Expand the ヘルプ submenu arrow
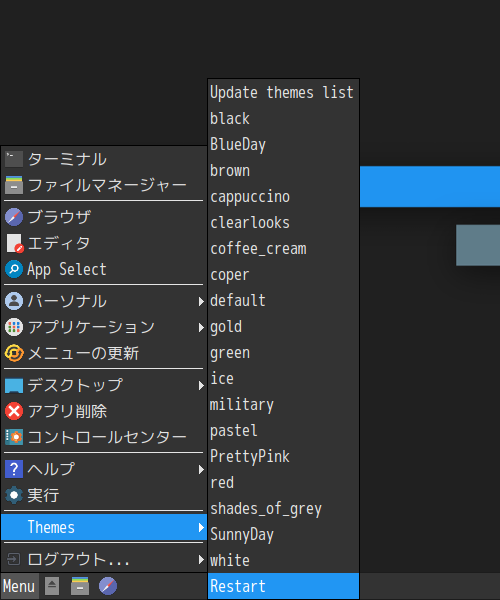500x600 pixels. pyautogui.click(x=201, y=470)
